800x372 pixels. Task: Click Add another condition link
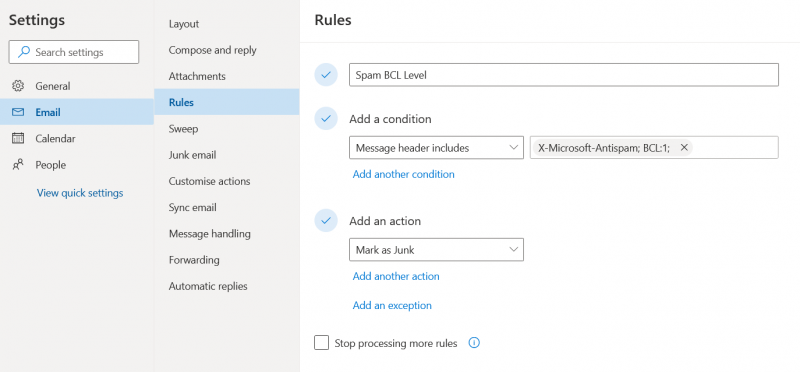[x=404, y=174]
